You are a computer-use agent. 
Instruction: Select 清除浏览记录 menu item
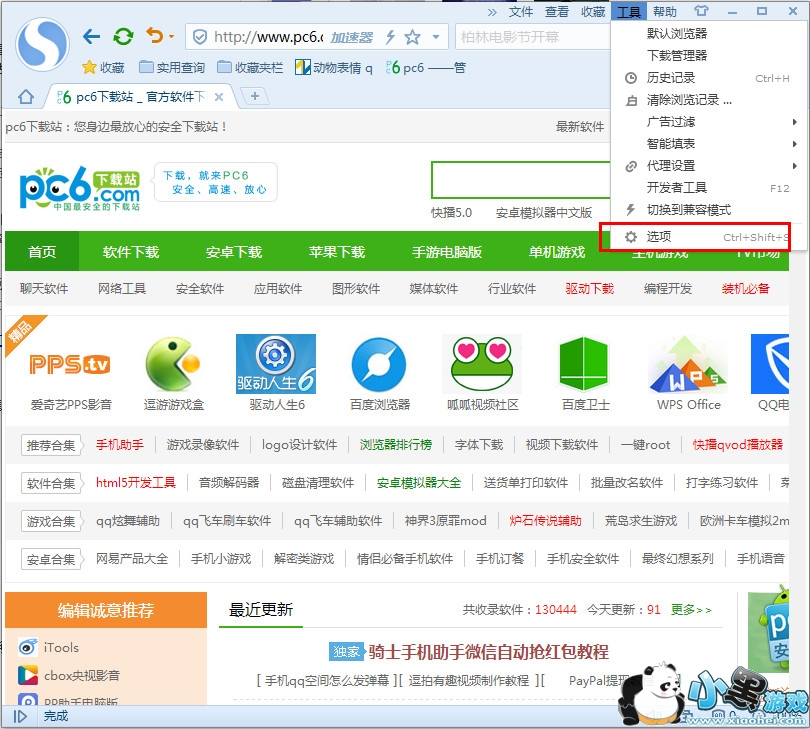pyautogui.click(x=708, y=100)
